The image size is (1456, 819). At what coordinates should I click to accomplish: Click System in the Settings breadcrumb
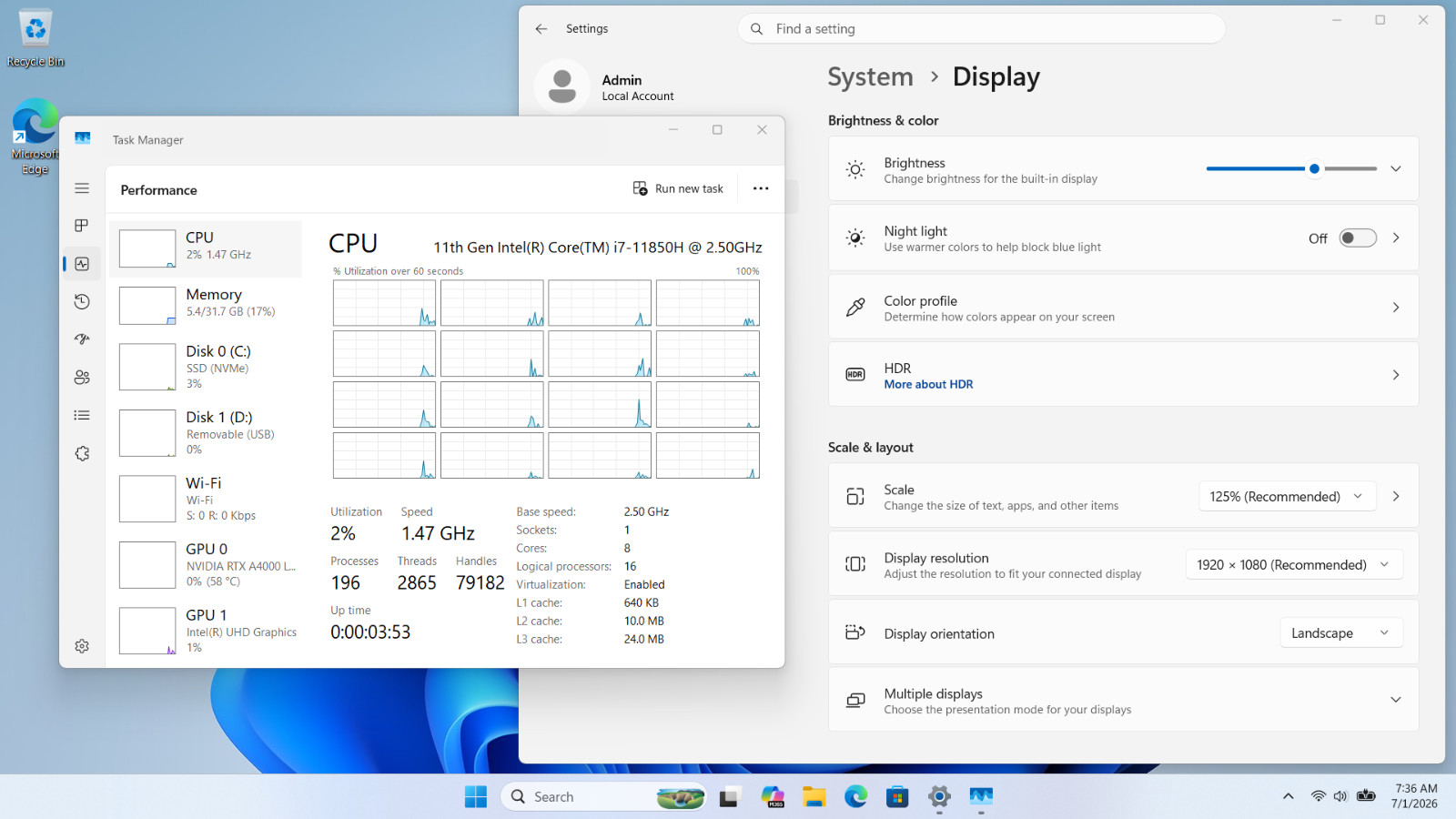[x=870, y=77]
